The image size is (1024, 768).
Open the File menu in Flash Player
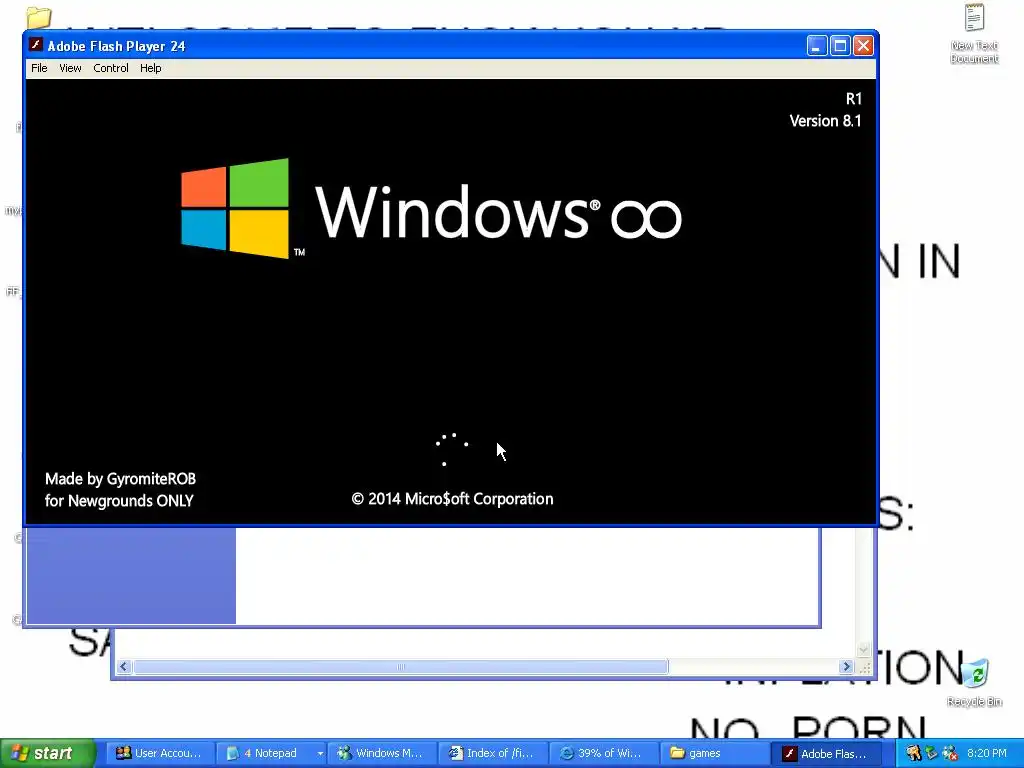coord(39,68)
